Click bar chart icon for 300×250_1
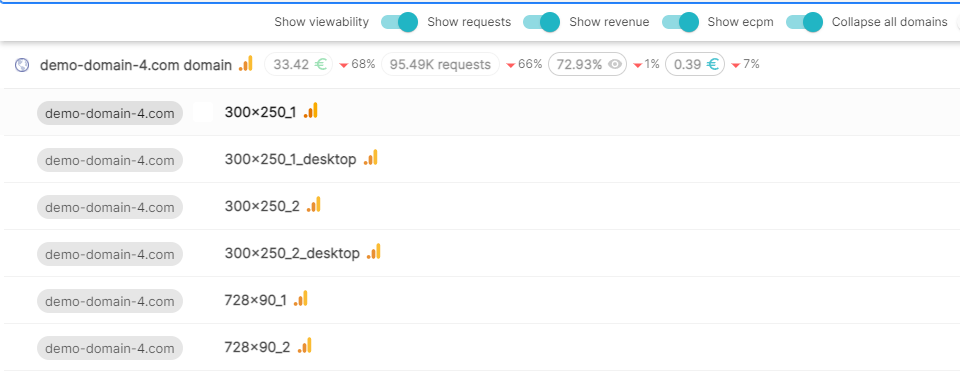Viewport: 960px width, 379px height. pos(310,110)
